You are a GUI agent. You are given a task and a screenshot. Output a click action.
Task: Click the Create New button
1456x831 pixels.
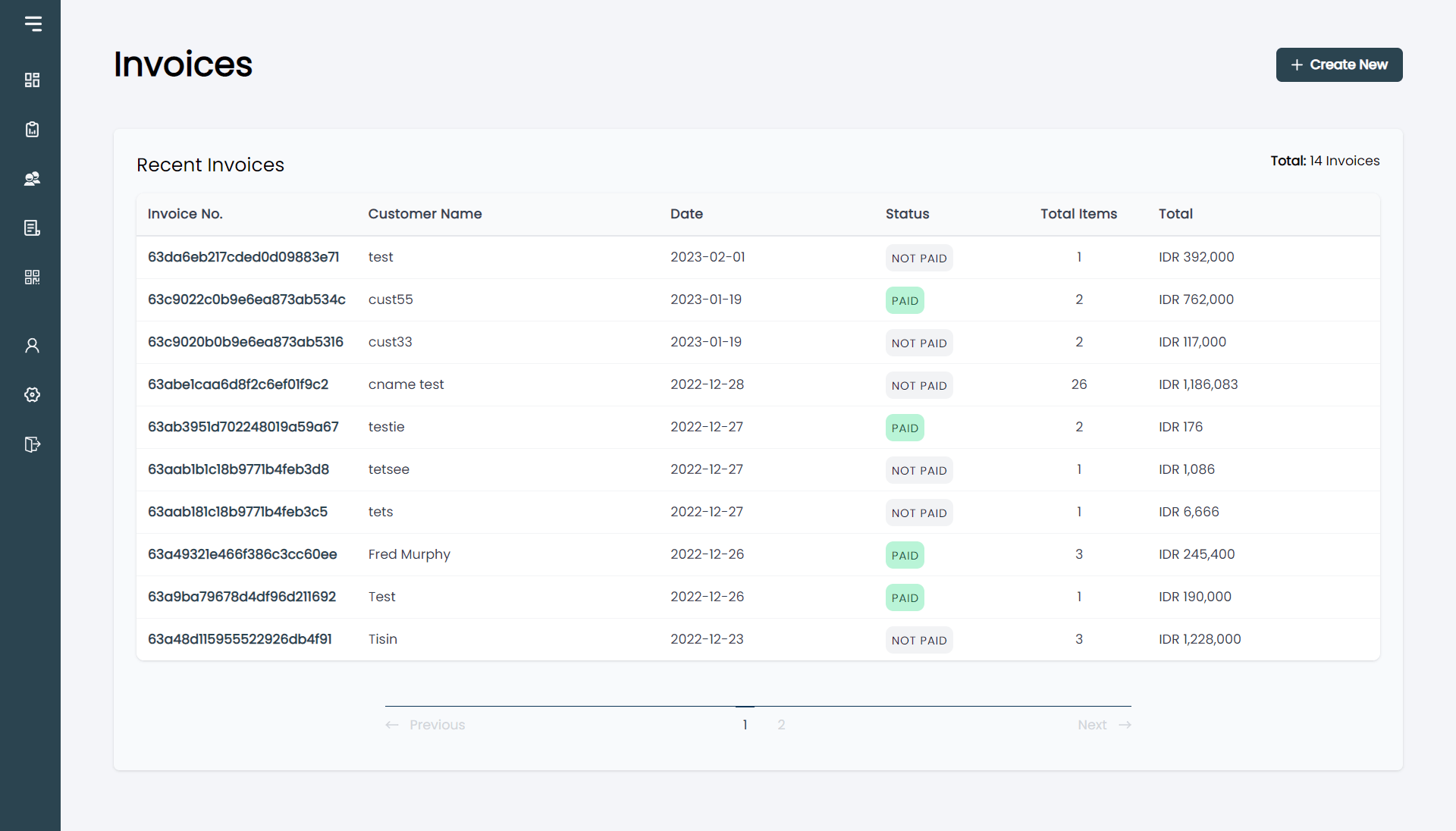click(1339, 64)
